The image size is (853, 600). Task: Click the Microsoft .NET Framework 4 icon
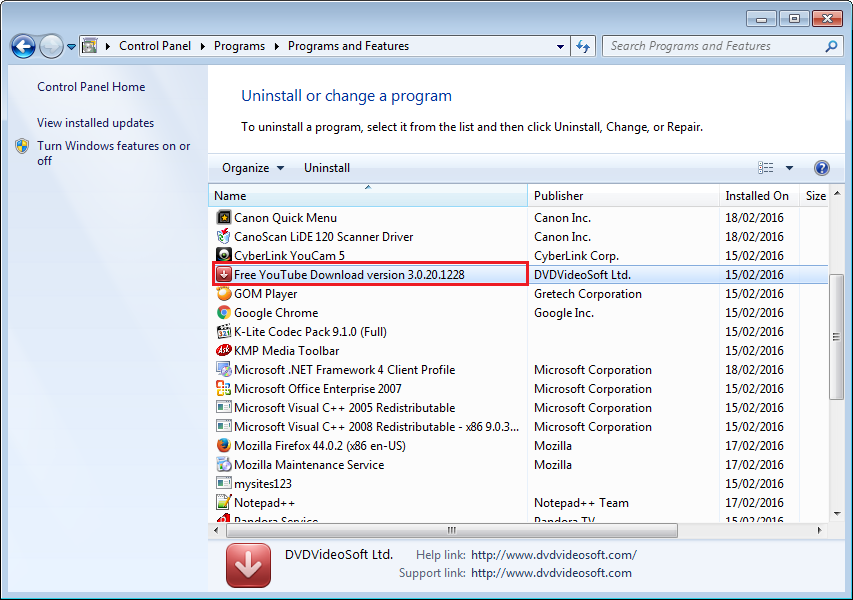point(224,370)
